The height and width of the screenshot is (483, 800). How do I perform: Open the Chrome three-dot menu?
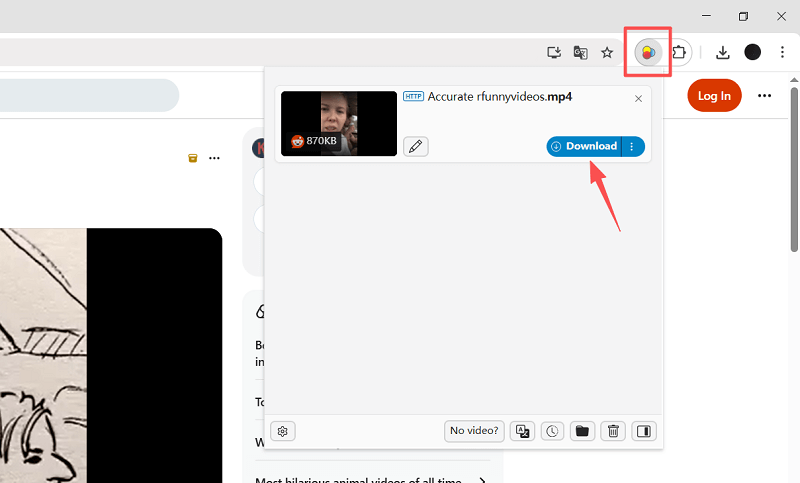(782, 52)
